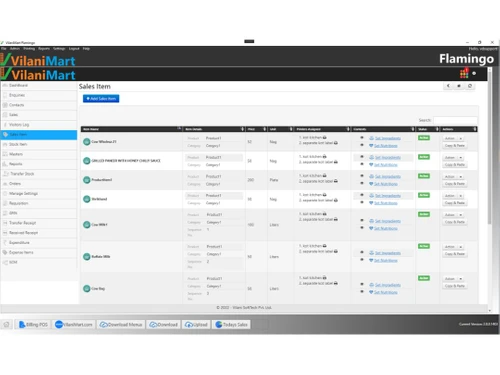Viewport: 500px width, 375px height.
Task: Click the green item icon for Buffalo Milk
Action: point(87,257)
